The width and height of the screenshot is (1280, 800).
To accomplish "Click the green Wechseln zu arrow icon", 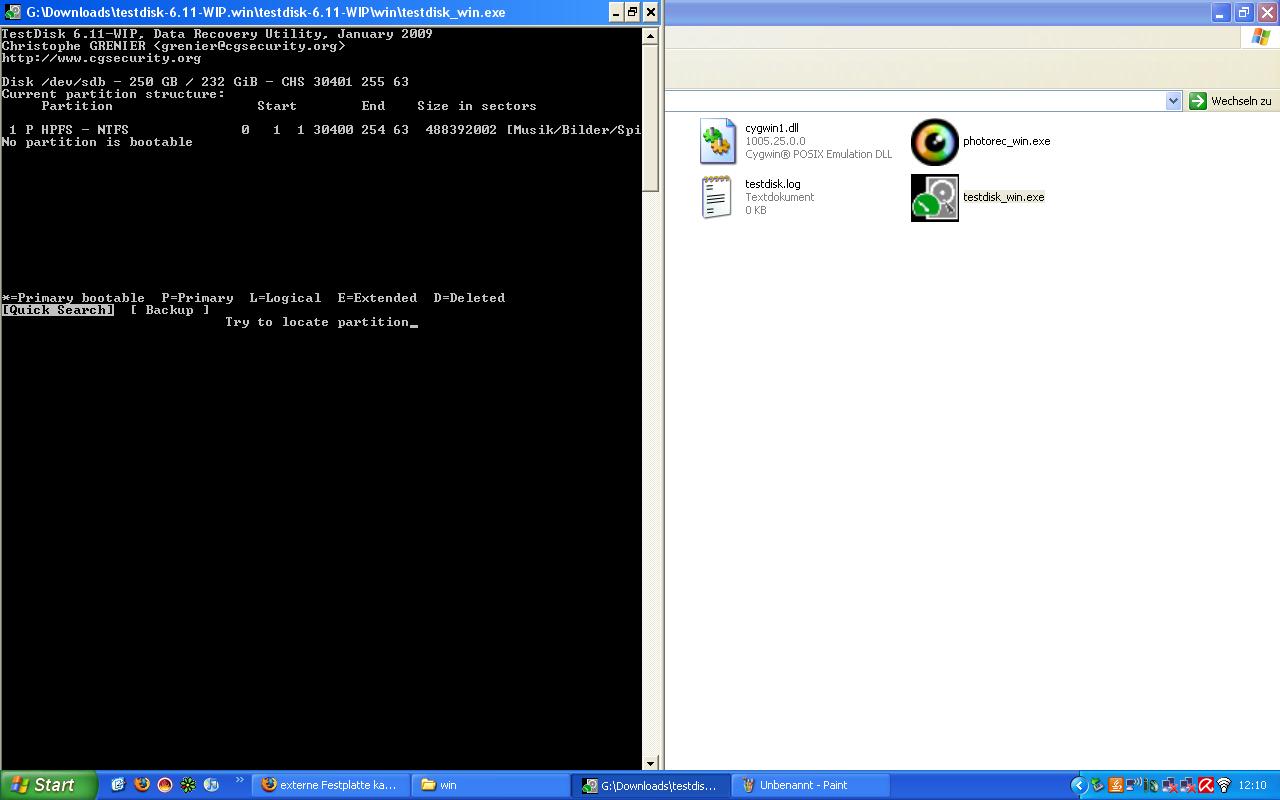I will (x=1197, y=101).
